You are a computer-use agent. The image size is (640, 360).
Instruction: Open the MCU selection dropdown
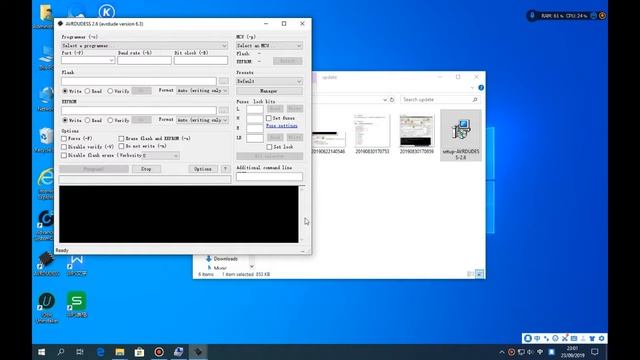(x=269, y=46)
